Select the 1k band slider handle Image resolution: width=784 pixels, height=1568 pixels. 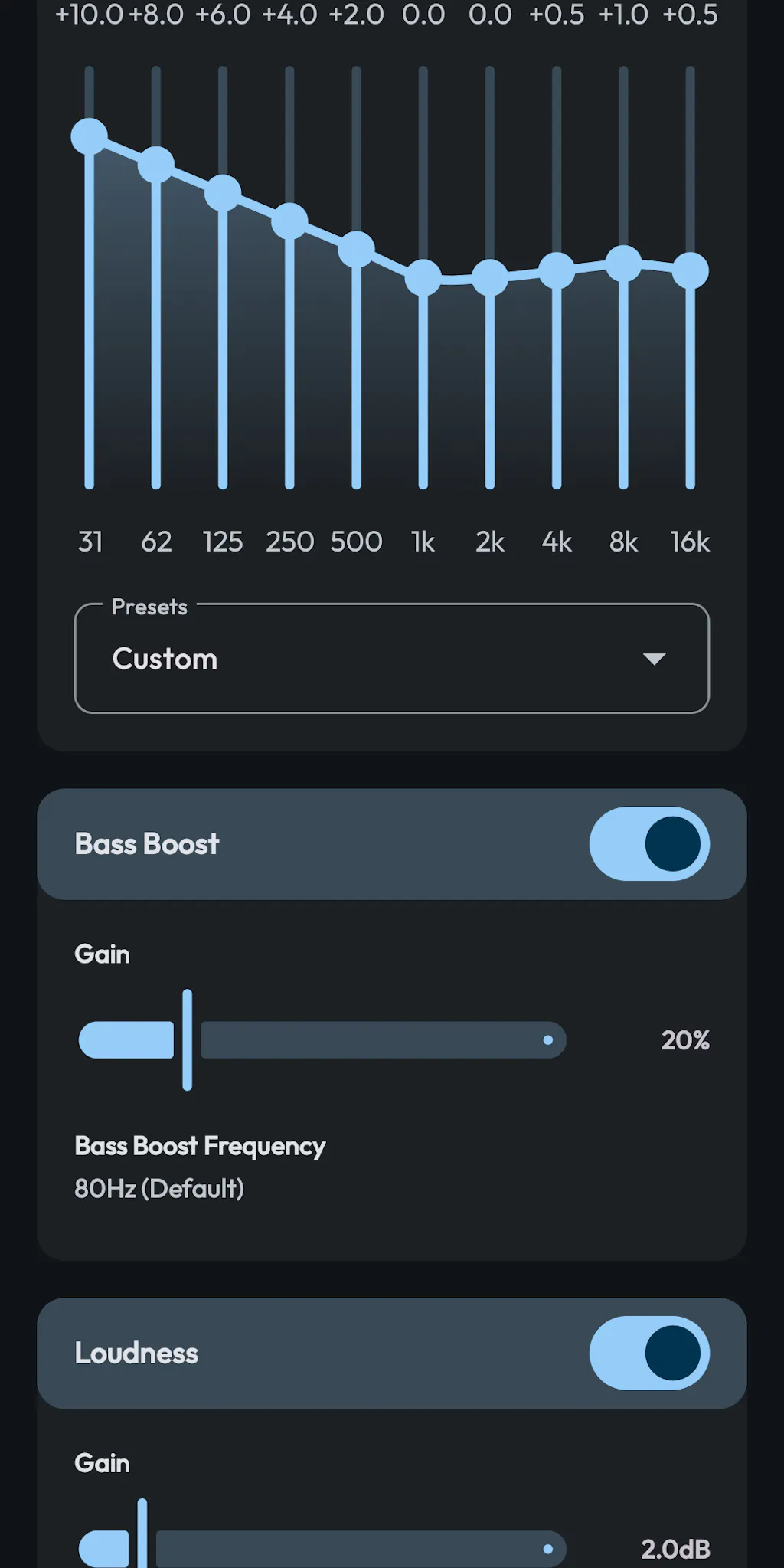click(423, 277)
